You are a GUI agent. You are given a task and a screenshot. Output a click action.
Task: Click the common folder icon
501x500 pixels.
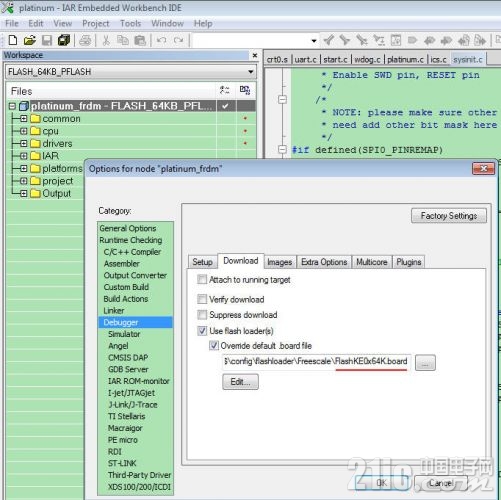click(35, 118)
